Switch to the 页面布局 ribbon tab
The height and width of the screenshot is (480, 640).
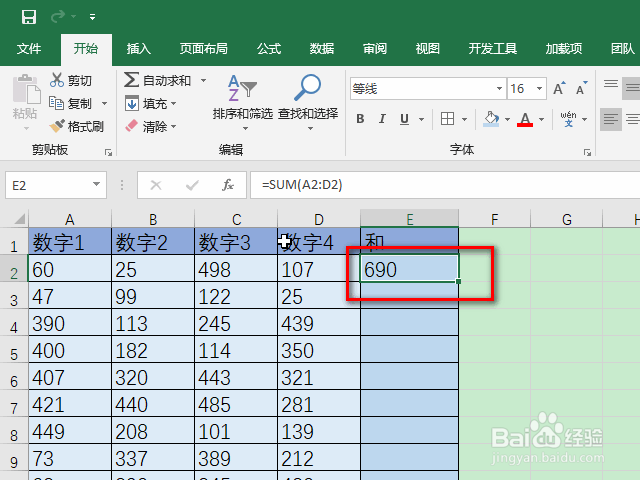(x=204, y=49)
